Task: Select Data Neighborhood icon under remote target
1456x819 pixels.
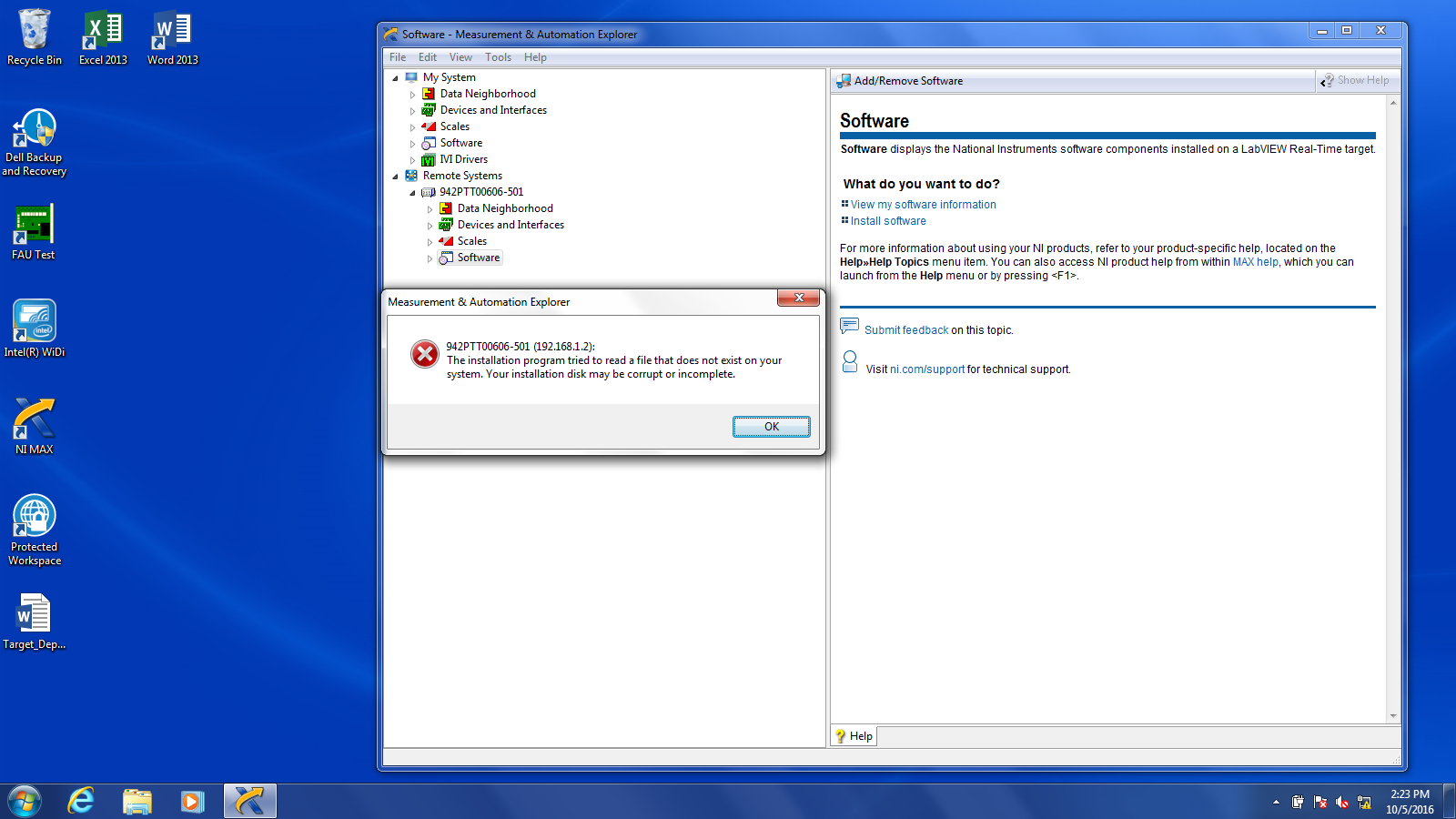Action: (446, 208)
